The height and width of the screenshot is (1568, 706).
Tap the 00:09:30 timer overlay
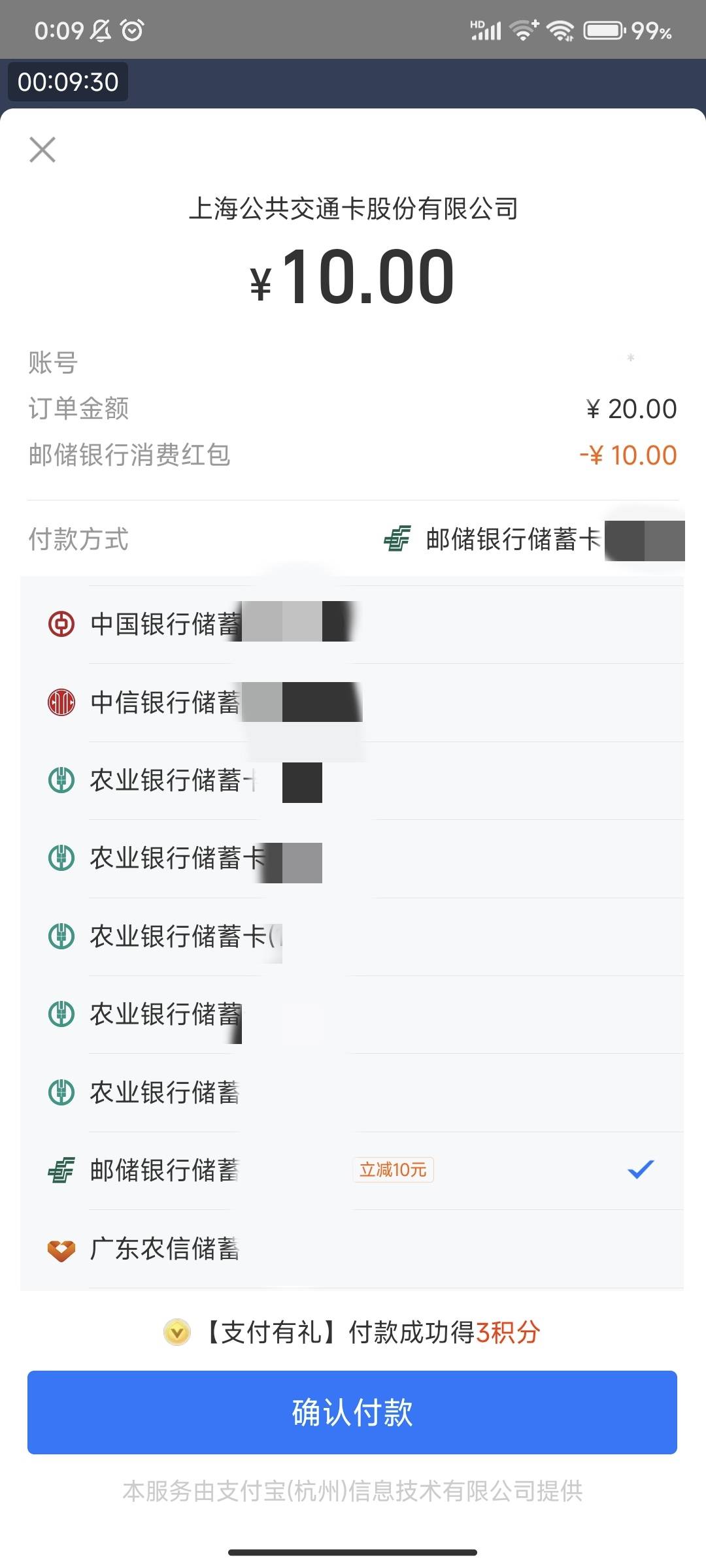tap(68, 82)
